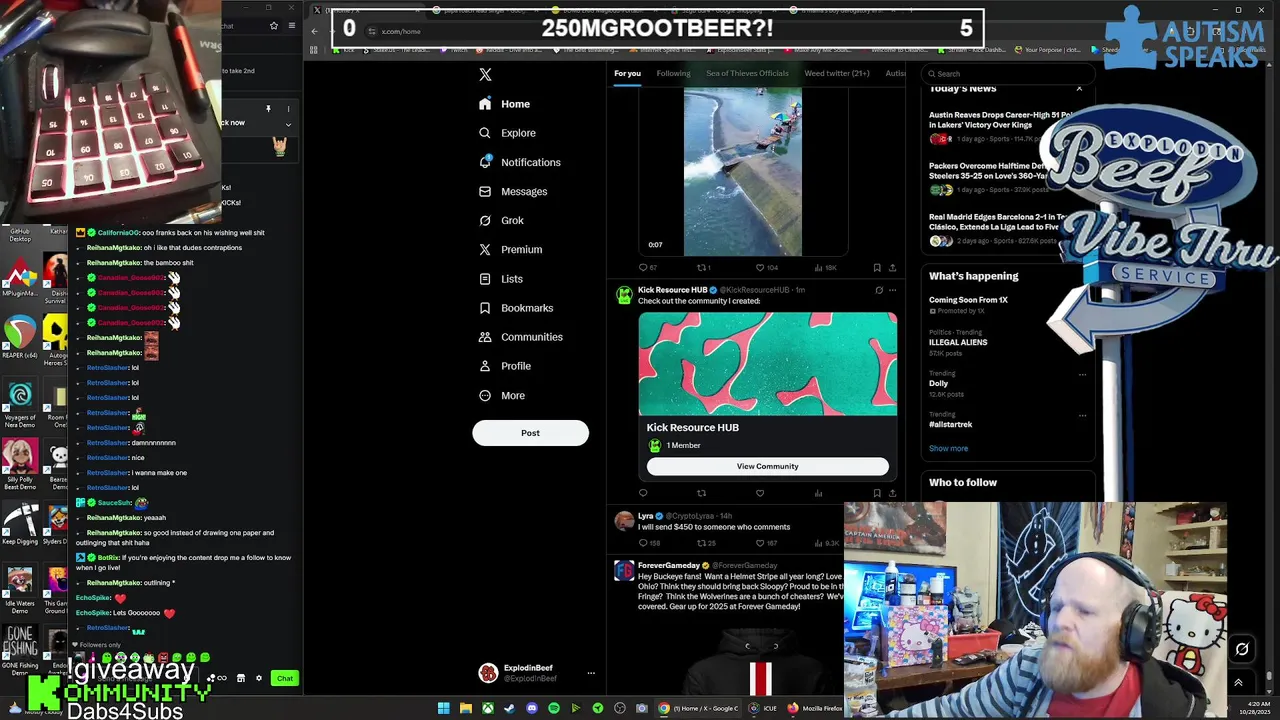The width and height of the screenshot is (1280, 720).
Task: Open Kick chat settings gear
Action: [x=258, y=678]
